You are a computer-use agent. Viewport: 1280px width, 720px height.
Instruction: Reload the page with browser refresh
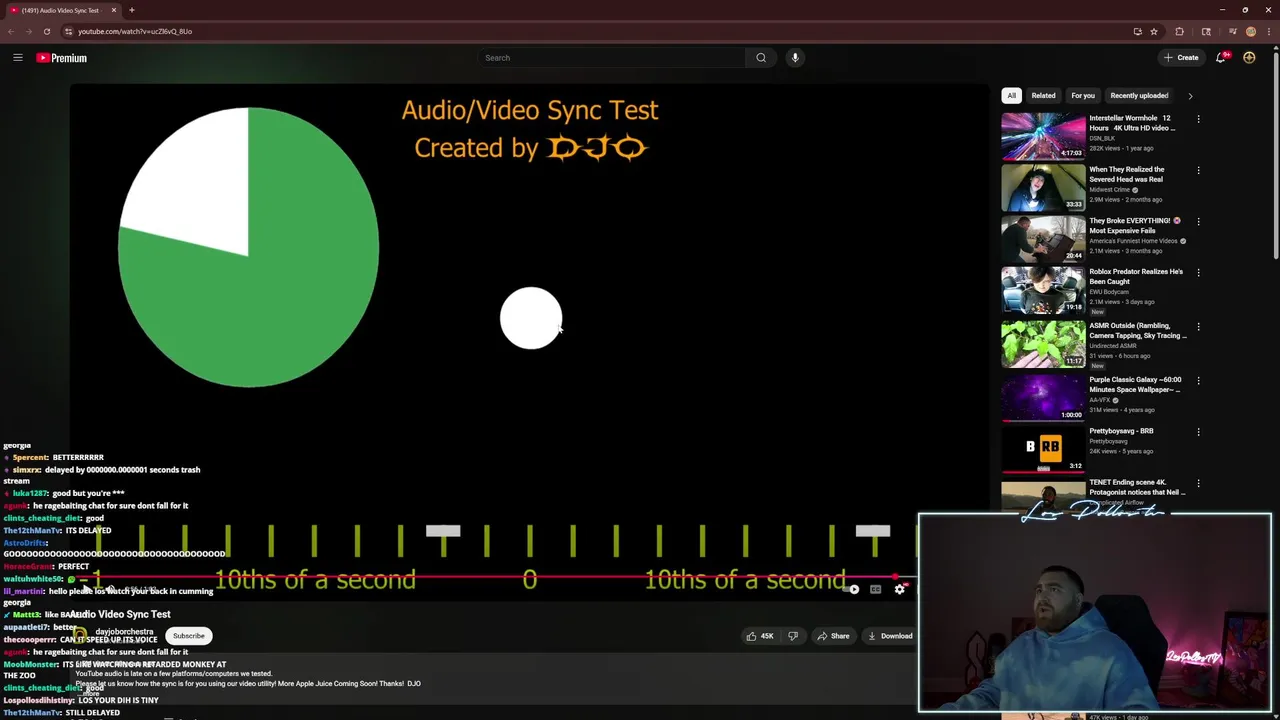47,31
